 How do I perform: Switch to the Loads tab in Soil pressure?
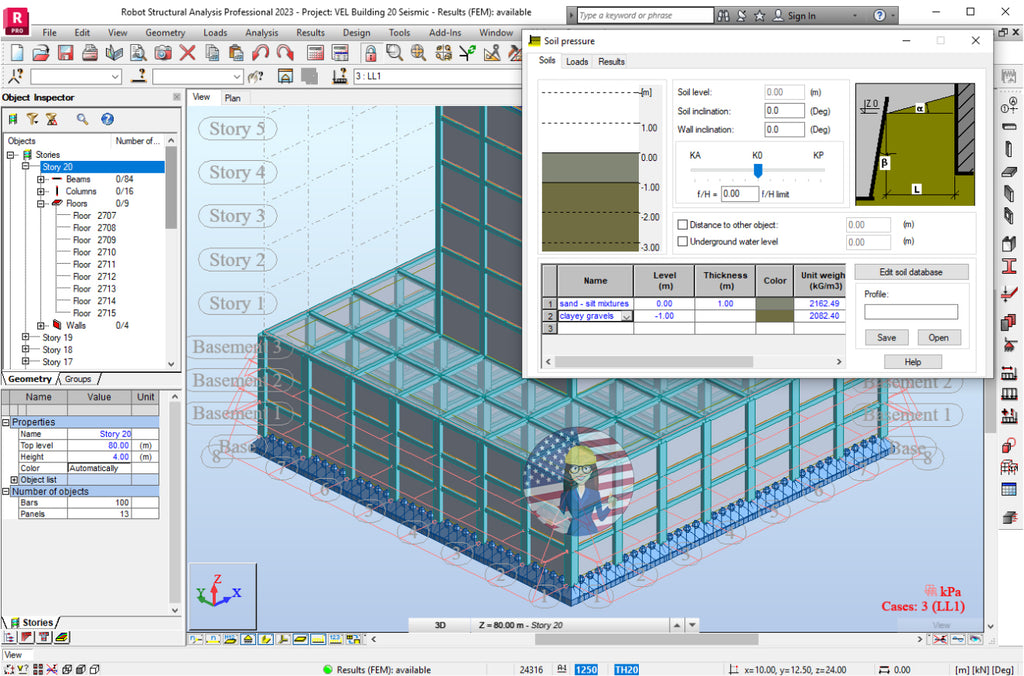pyautogui.click(x=576, y=61)
